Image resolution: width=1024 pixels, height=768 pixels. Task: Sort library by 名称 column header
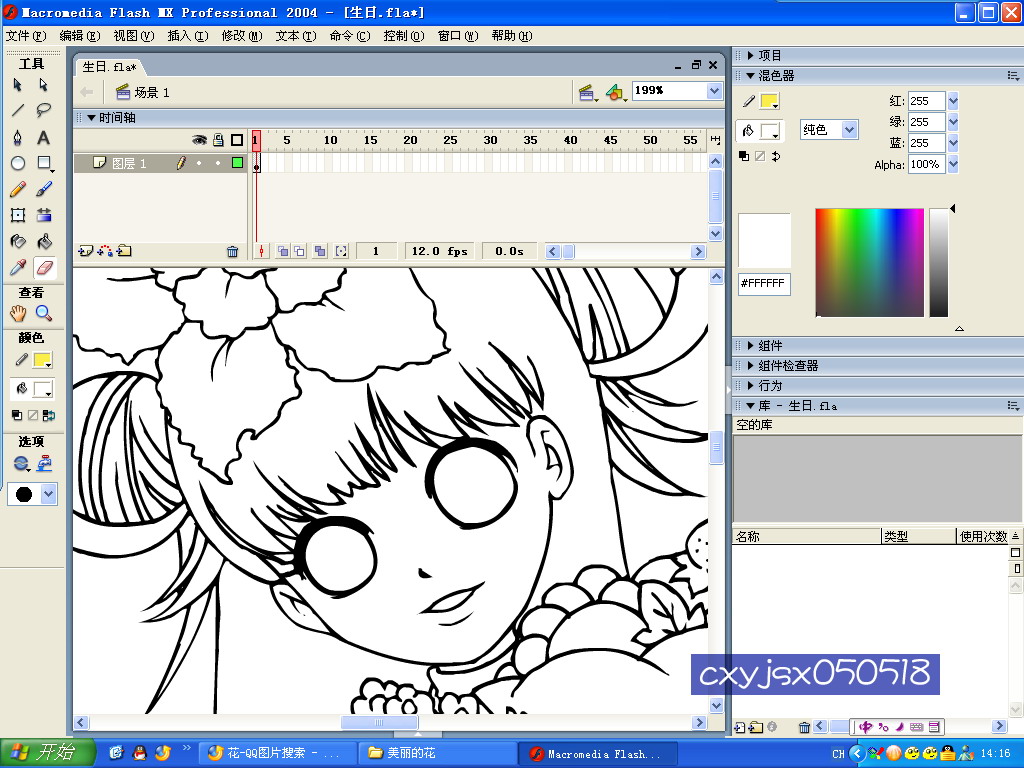807,536
